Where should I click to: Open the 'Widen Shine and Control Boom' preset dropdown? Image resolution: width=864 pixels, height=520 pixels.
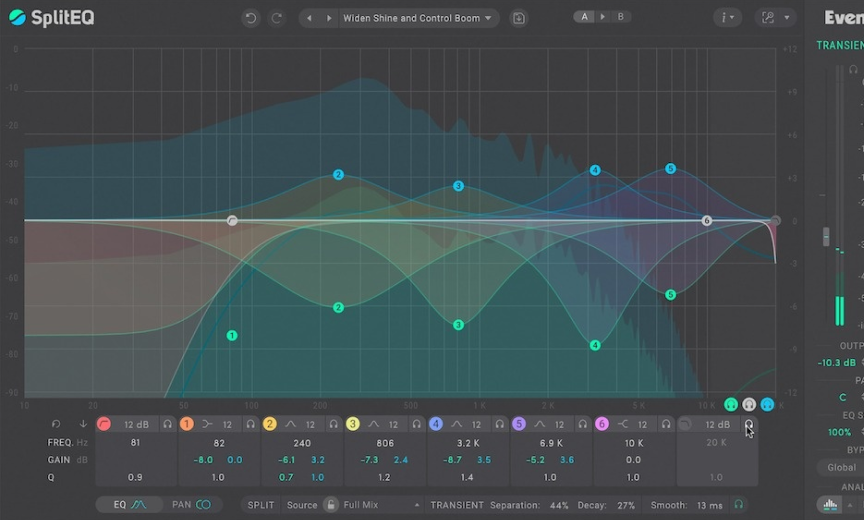tap(417, 18)
